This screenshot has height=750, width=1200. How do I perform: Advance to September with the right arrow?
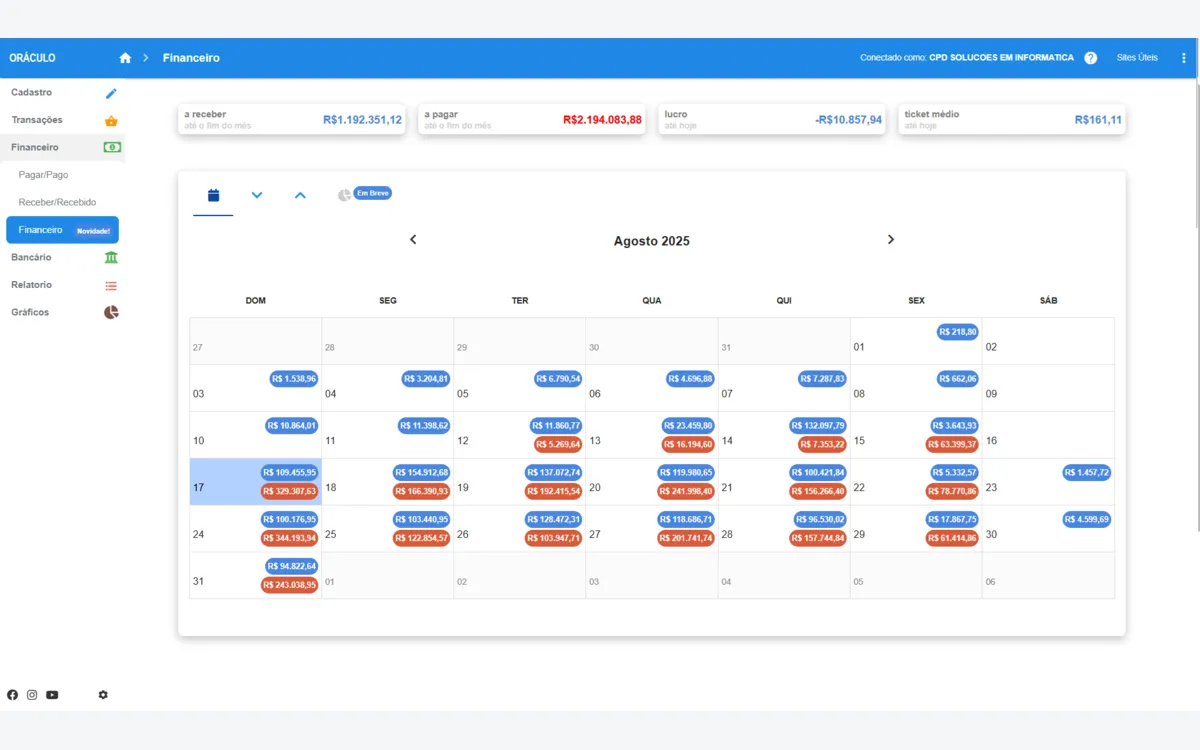(890, 239)
